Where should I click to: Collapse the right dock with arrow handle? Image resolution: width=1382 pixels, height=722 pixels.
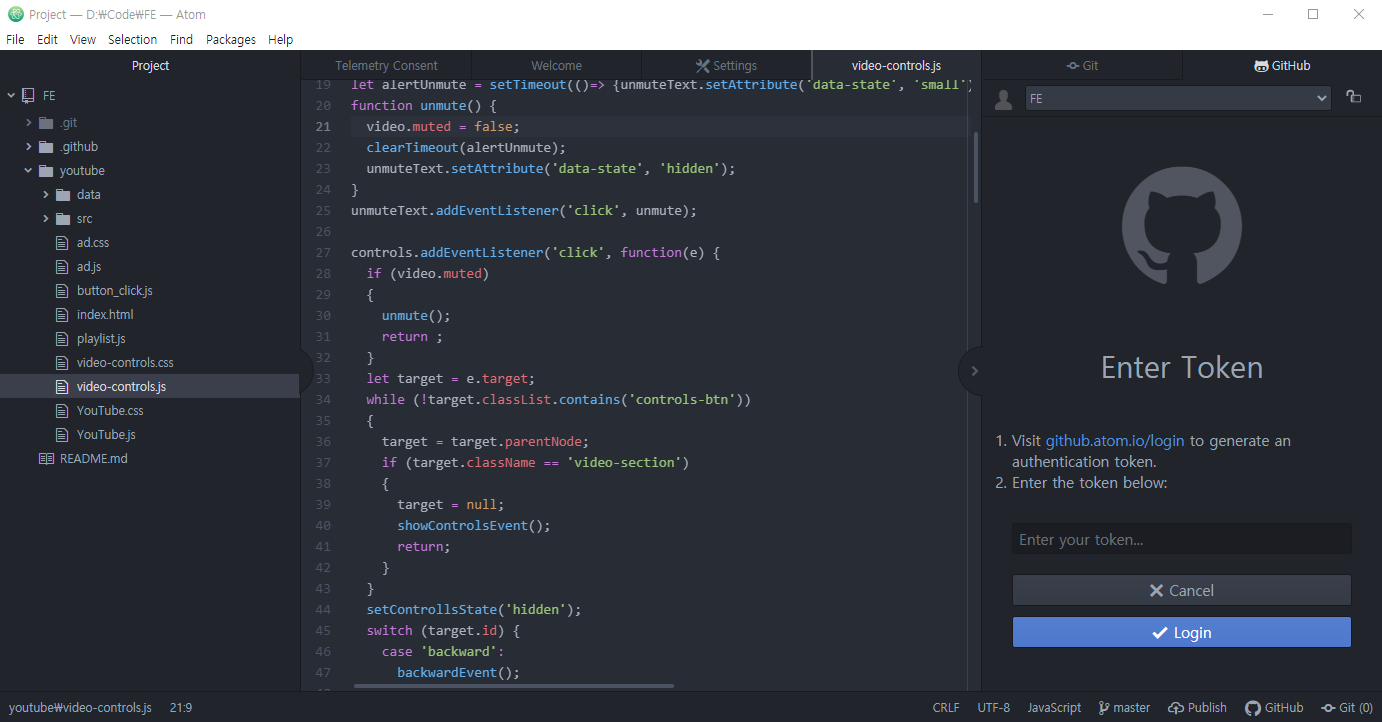tap(973, 371)
